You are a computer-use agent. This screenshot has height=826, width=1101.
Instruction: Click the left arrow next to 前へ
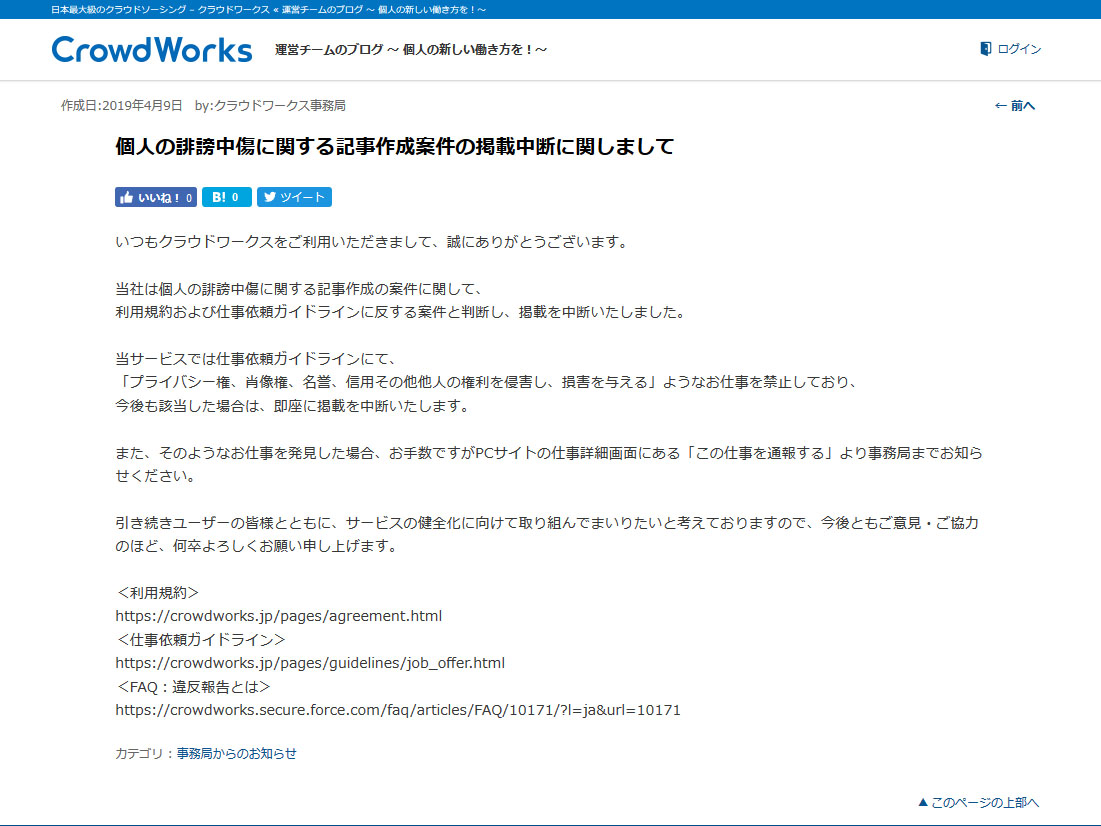pos(1000,106)
